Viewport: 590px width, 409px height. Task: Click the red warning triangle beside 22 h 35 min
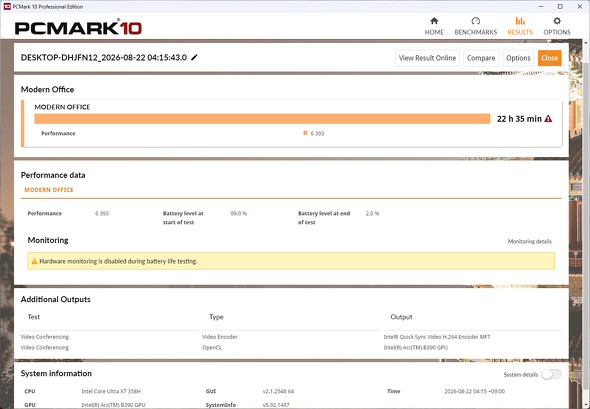click(548, 119)
